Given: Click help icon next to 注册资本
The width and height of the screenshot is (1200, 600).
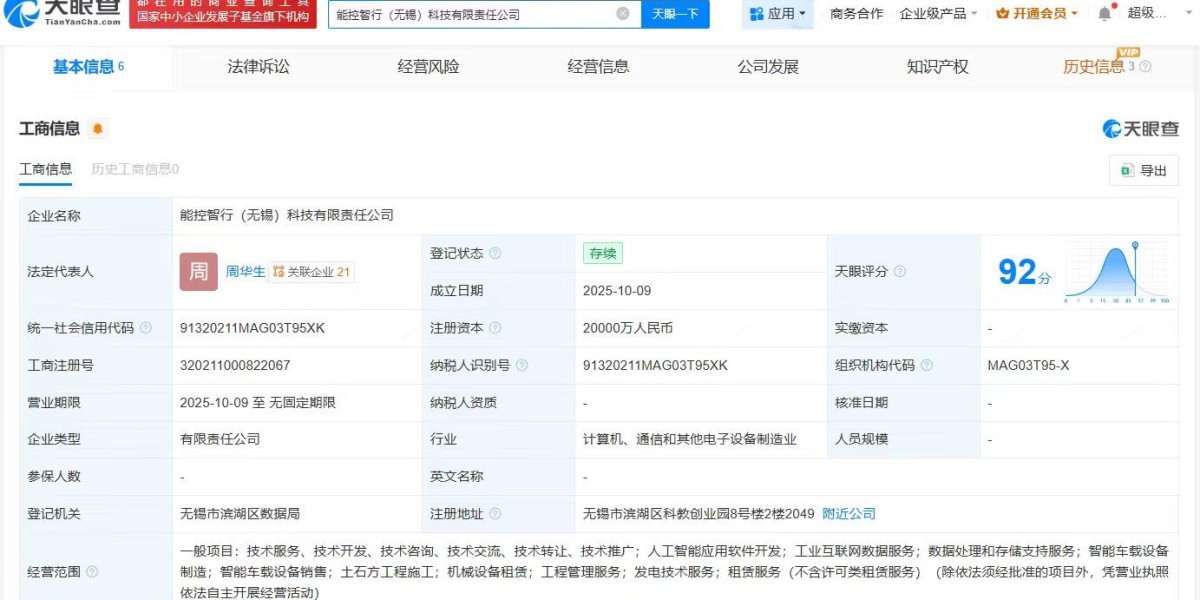Looking at the screenshot, I should point(495,328).
